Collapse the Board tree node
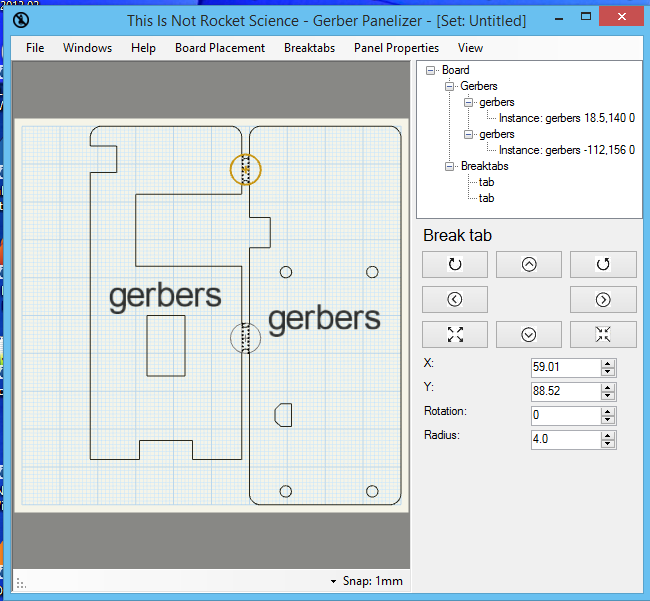The height and width of the screenshot is (601, 650). [430, 70]
